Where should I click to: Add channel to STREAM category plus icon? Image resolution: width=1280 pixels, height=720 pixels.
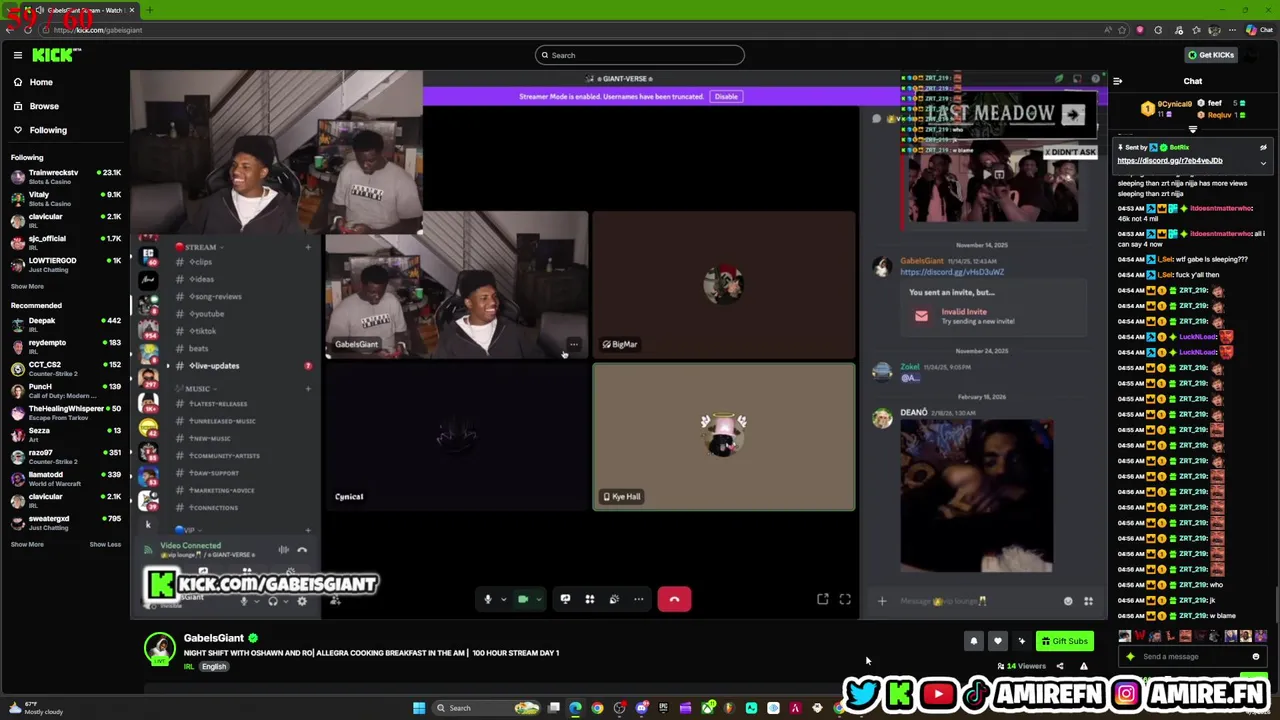[307, 247]
